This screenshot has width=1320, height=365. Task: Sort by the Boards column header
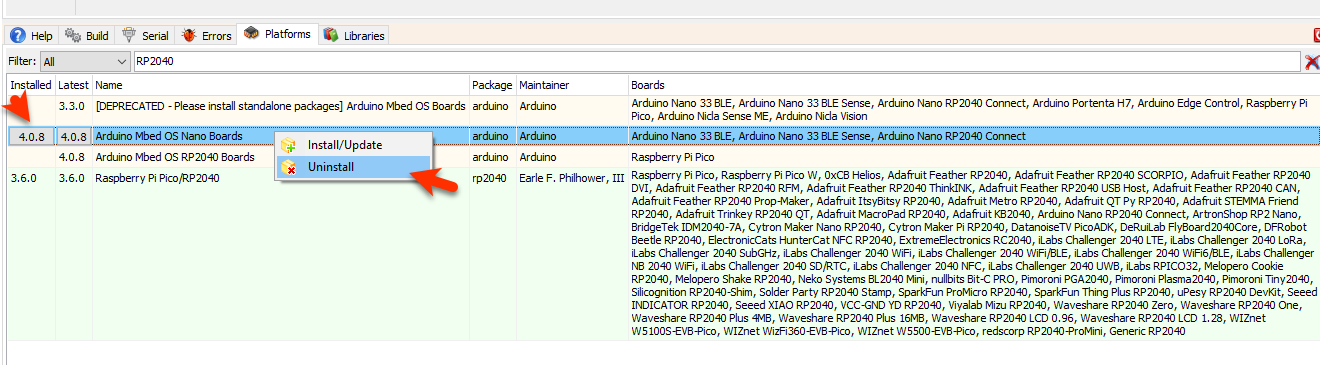tap(973, 85)
